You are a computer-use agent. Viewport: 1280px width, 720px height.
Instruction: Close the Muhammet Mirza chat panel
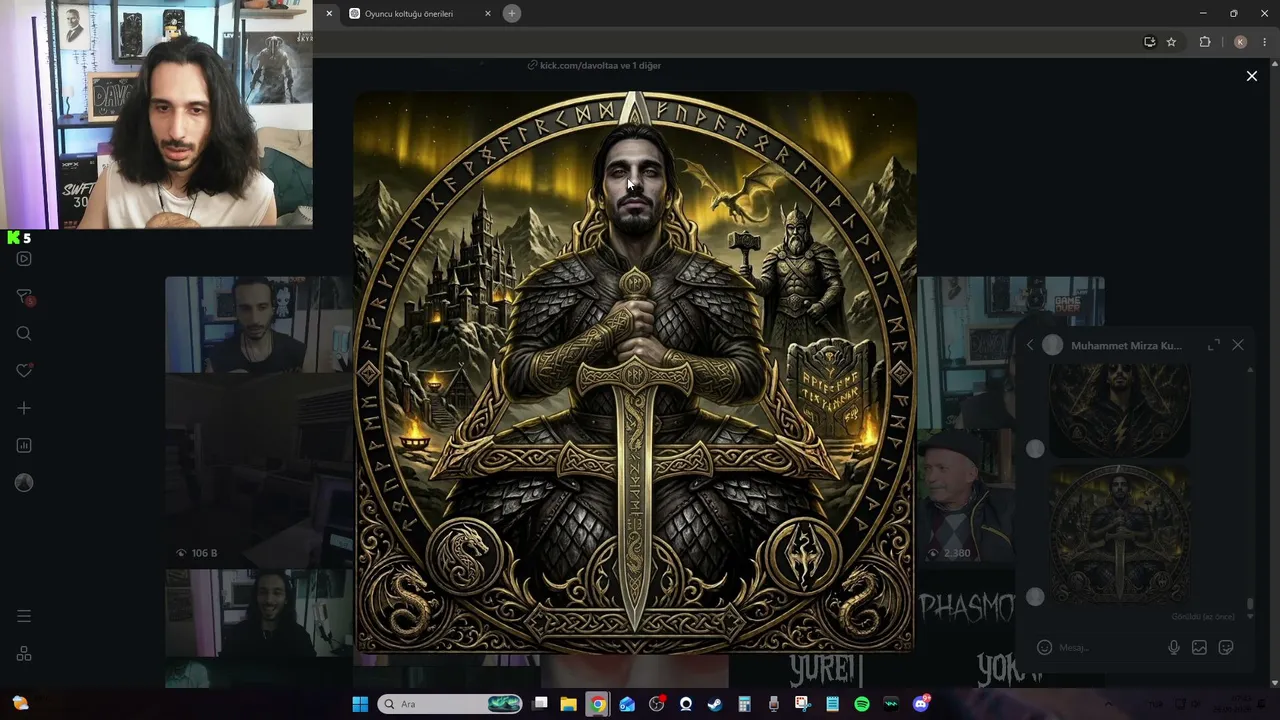[1238, 345]
